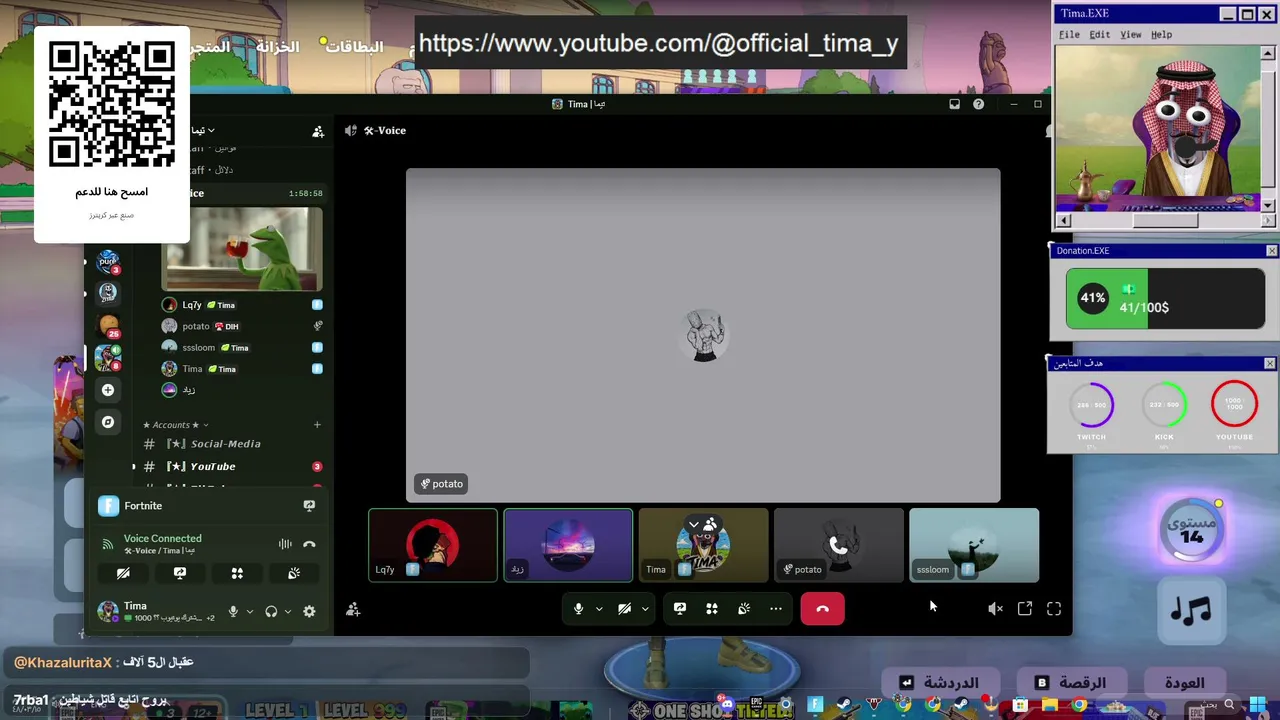Image resolution: width=1280 pixels, height=720 pixels.
Task: Open Discord help question mark icon
Action: pyautogui.click(x=978, y=104)
